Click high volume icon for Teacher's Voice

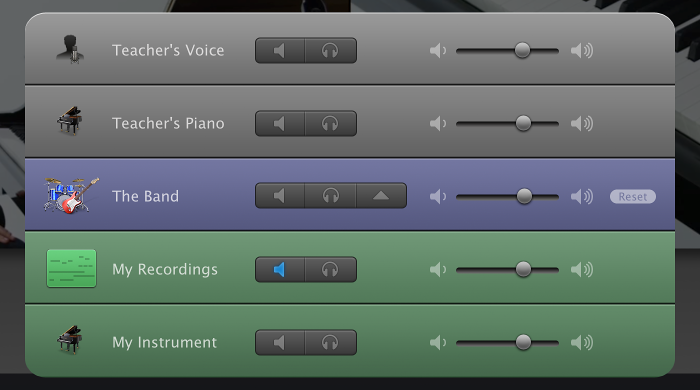(582, 50)
